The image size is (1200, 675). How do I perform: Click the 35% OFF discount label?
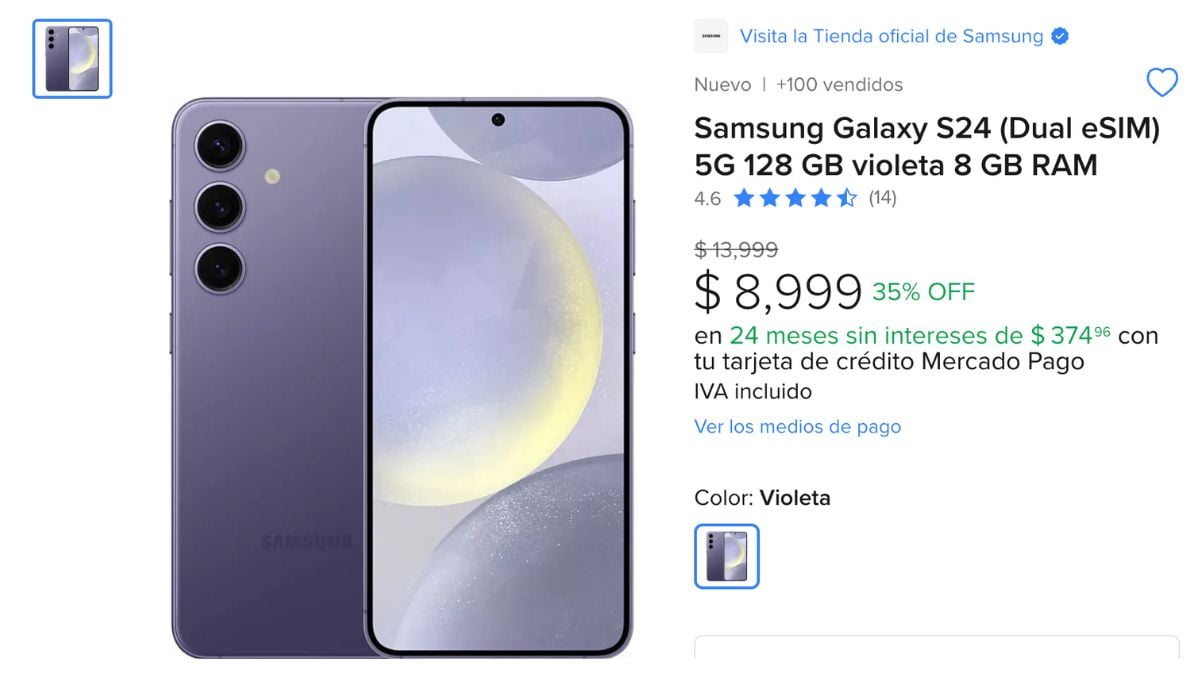tap(923, 292)
